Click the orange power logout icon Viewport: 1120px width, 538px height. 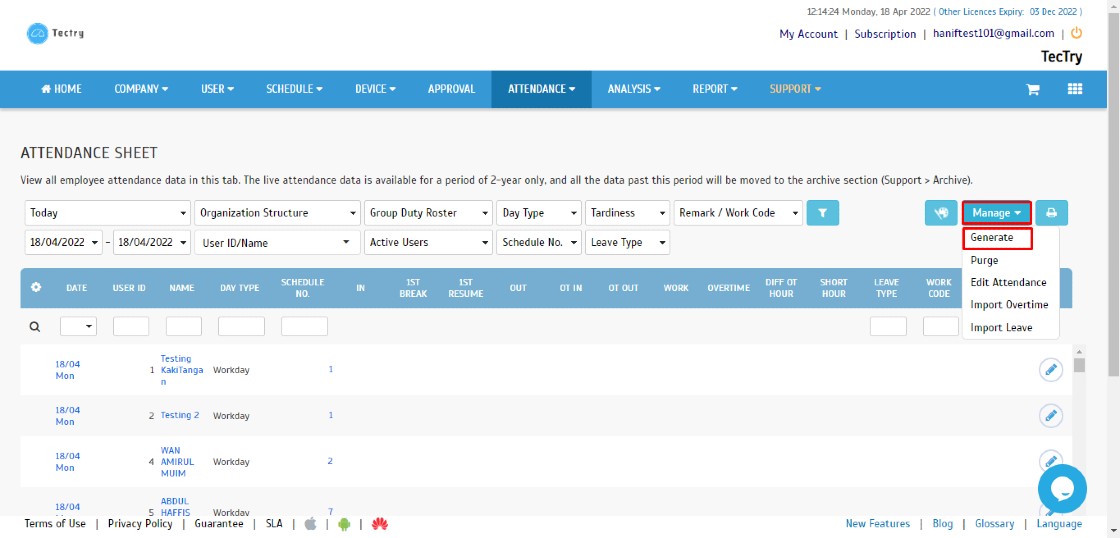tap(1076, 33)
